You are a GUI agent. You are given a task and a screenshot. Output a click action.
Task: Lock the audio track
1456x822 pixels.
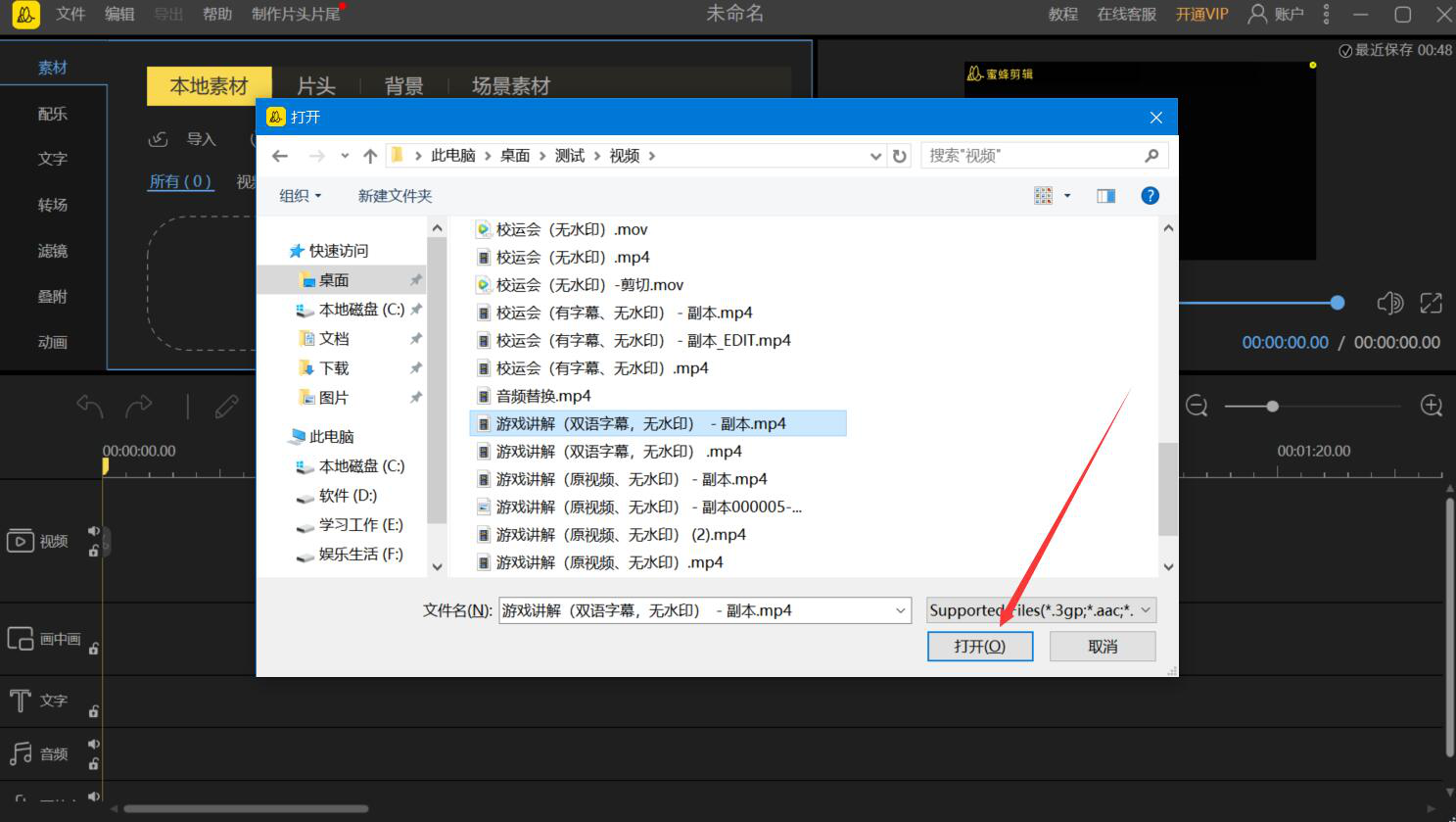click(x=94, y=763)
